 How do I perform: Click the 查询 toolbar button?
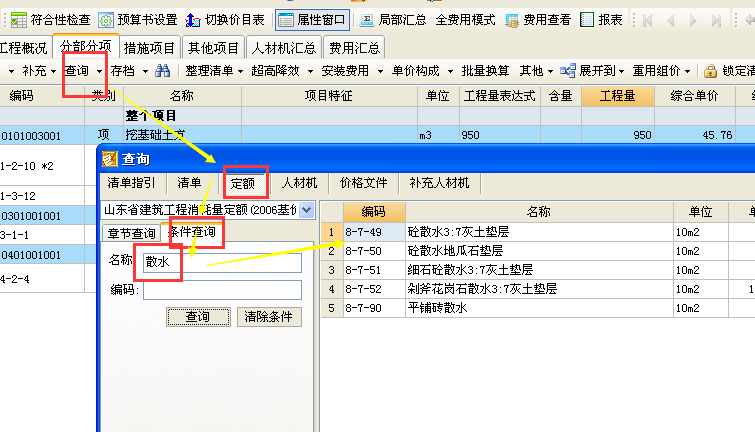click(77, 71)
